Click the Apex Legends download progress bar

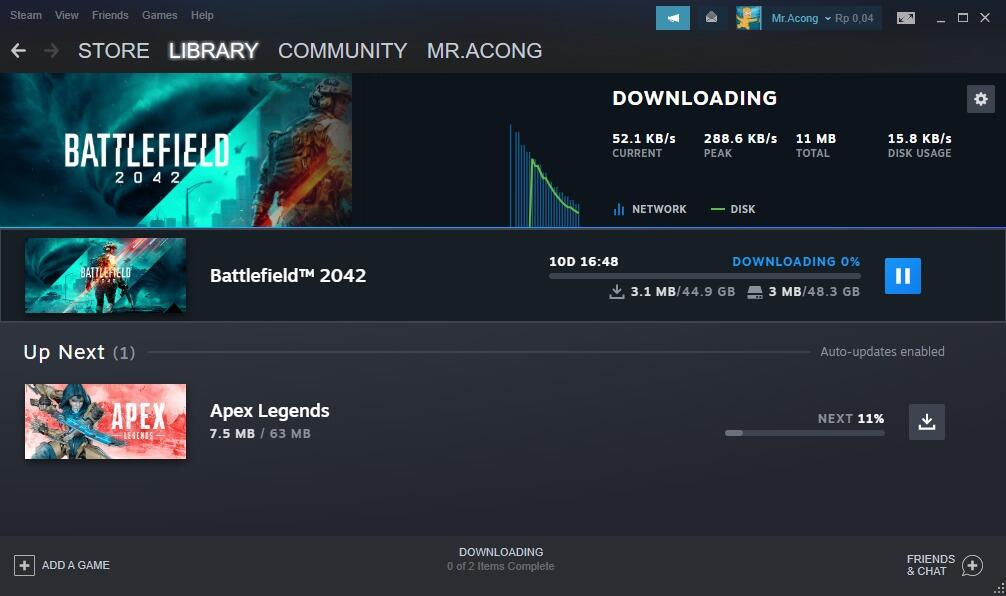pos(804,433)
